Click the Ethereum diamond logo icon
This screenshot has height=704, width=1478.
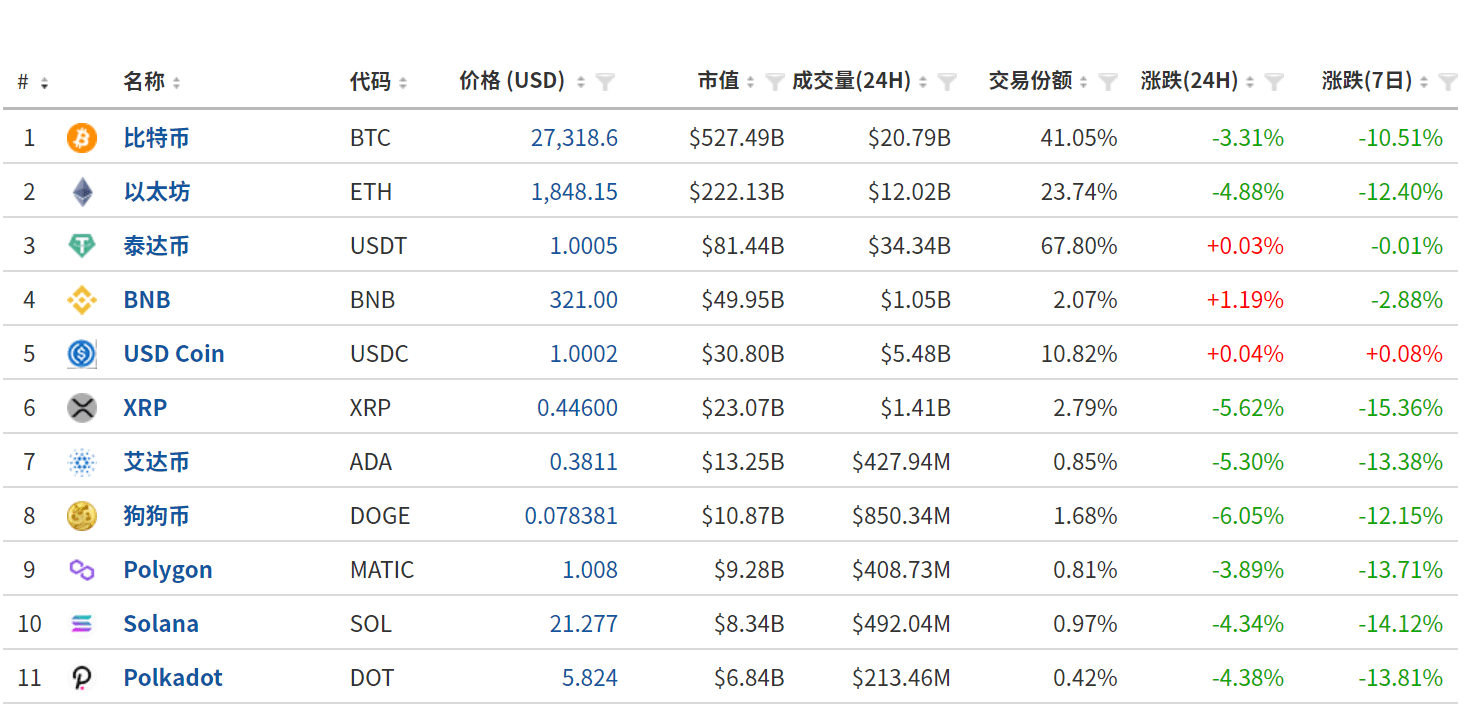pos(82,192)
